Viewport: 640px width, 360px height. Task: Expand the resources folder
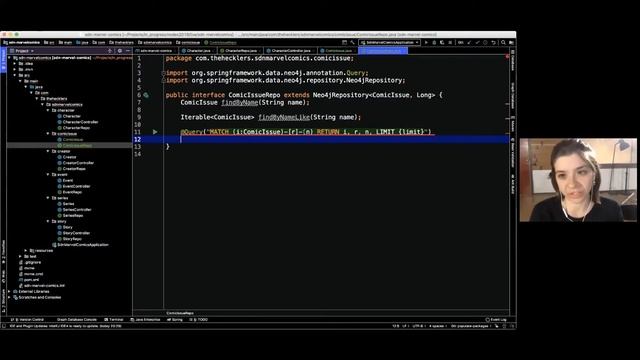tap(26, 251)
